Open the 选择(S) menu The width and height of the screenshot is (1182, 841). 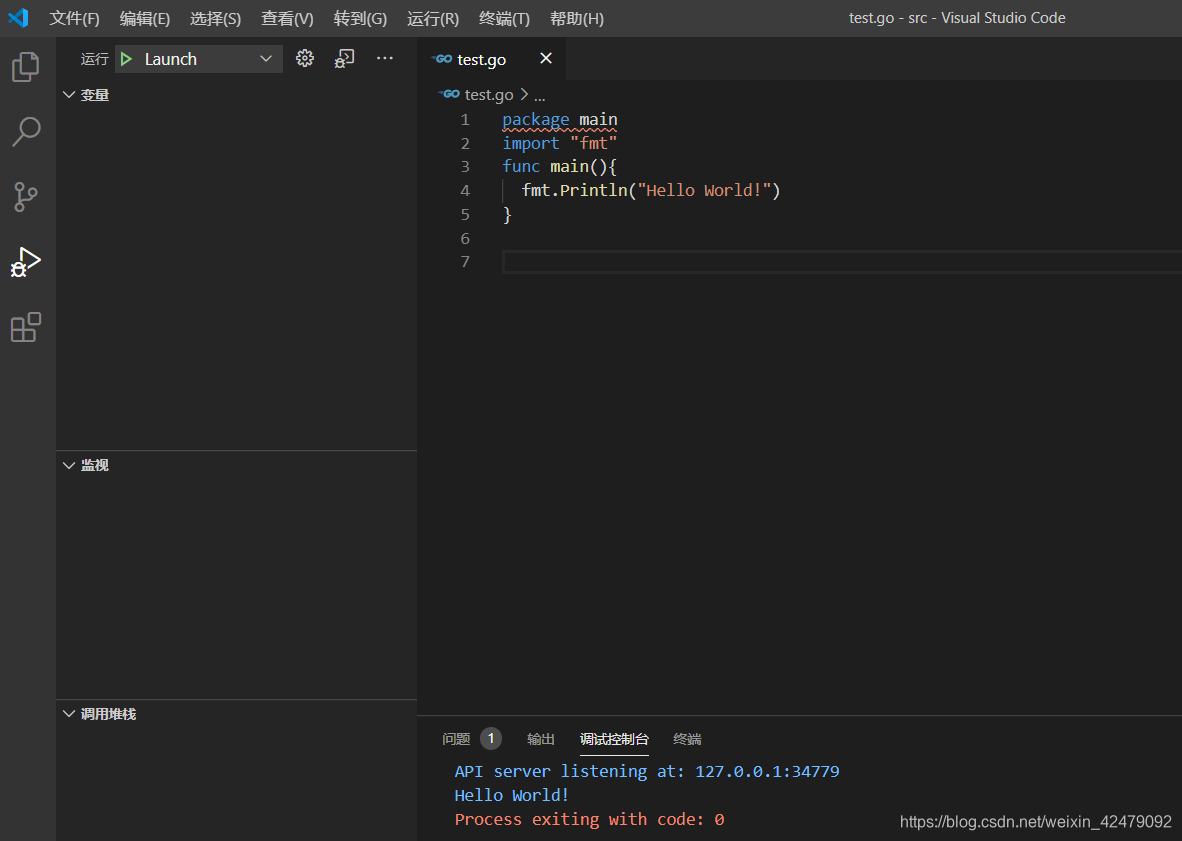coord(216,18)
